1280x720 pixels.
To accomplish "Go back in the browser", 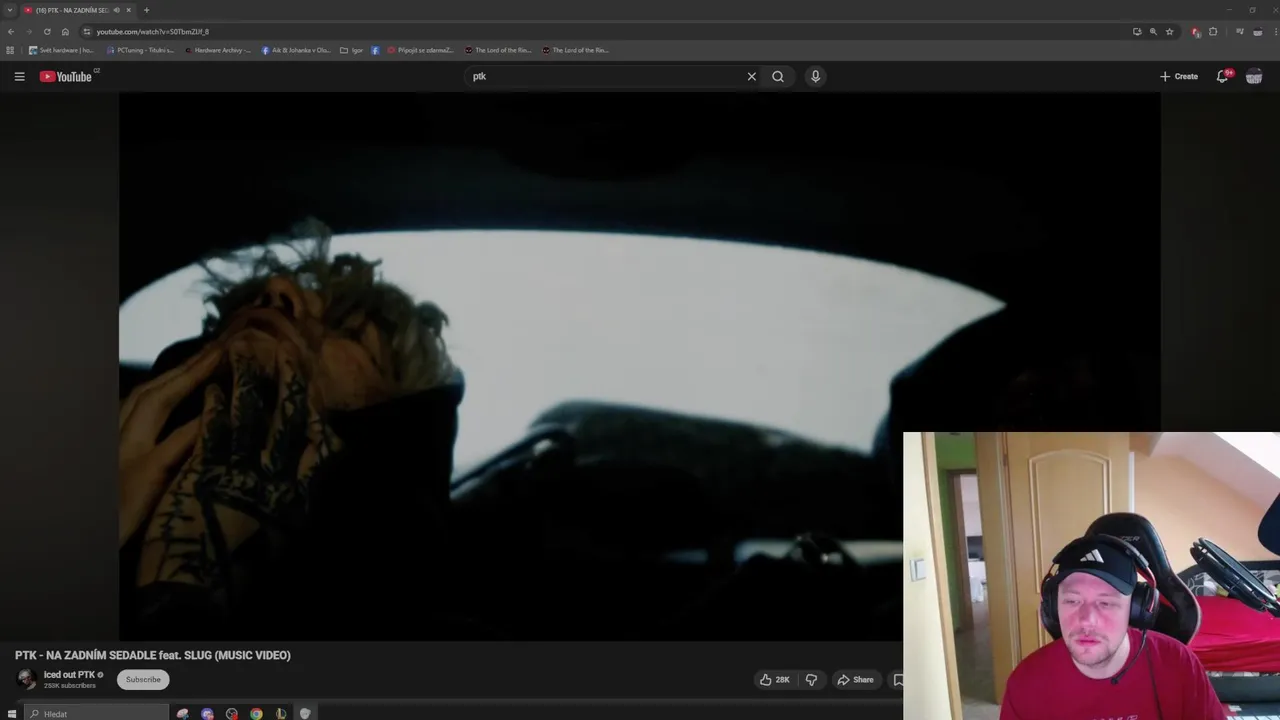I will (x=11, y=32).
